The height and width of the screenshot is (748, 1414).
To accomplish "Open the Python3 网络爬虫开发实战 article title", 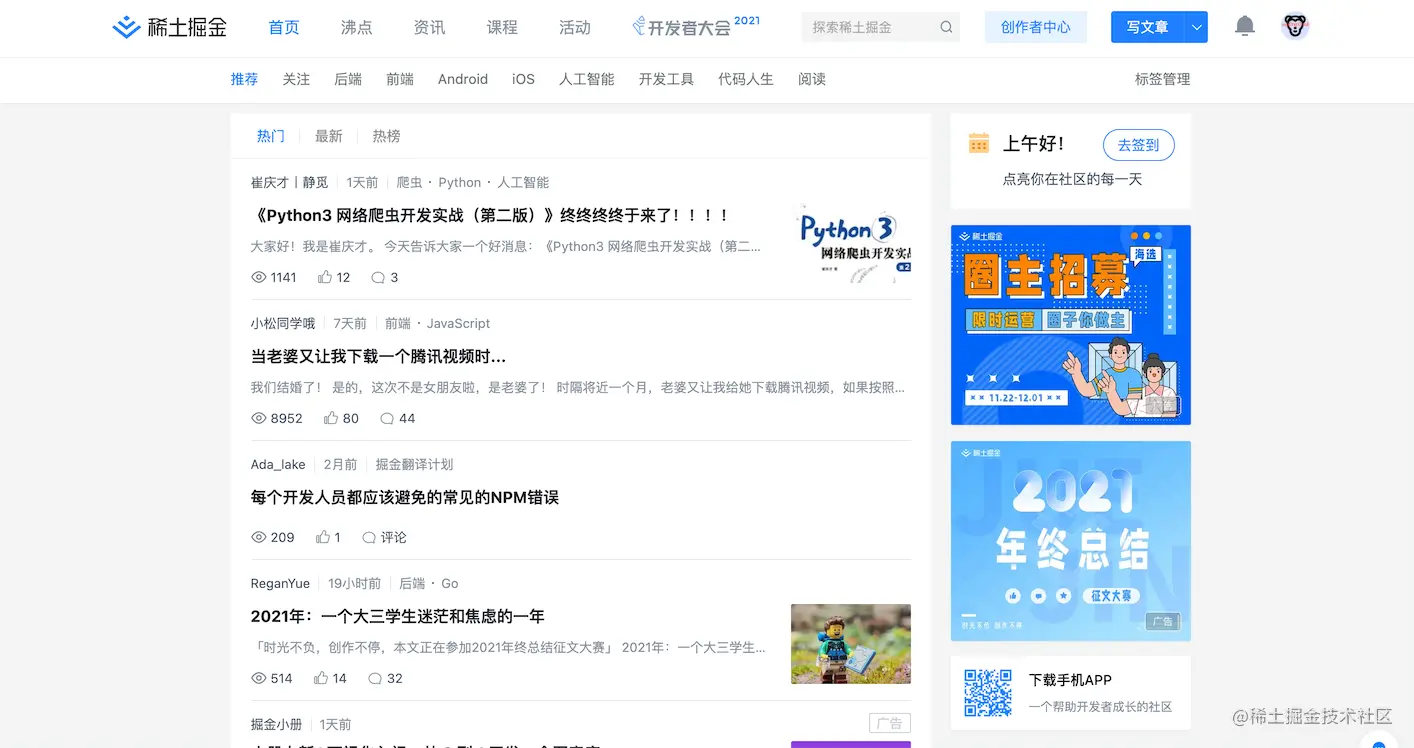I will pyautogui.click(x=491, y=215).
